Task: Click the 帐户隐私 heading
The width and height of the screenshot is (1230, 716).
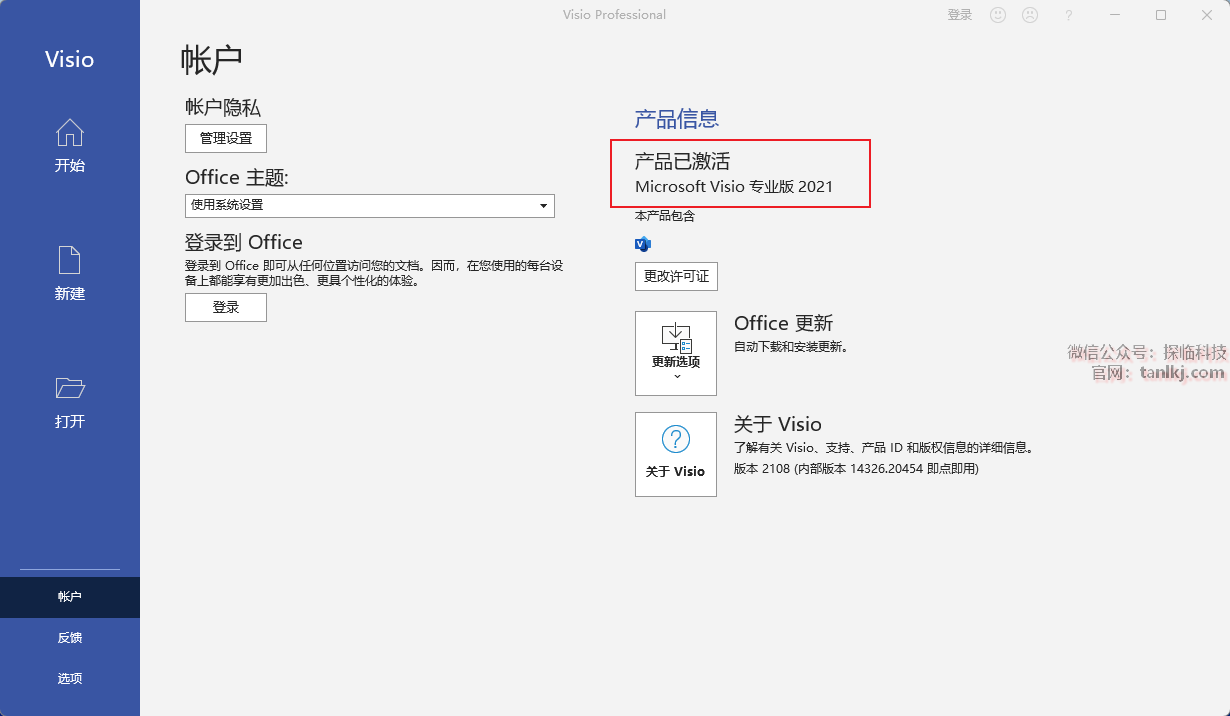Action: 223,107
